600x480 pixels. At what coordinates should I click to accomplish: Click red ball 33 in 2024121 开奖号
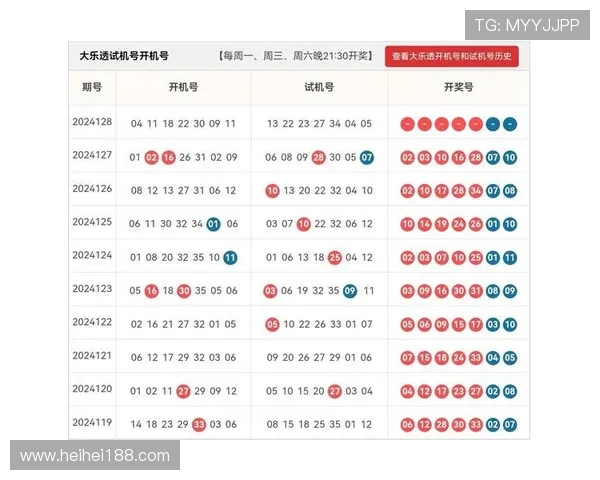click(x=476, y=358)
